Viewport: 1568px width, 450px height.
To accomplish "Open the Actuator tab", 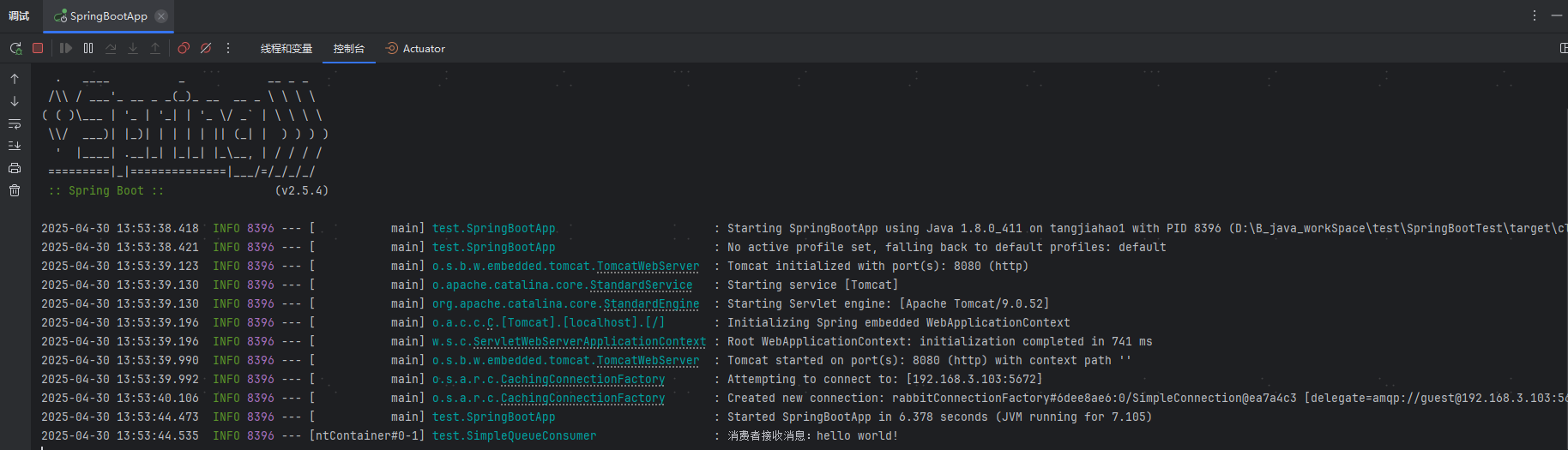I will coord(415,49).
